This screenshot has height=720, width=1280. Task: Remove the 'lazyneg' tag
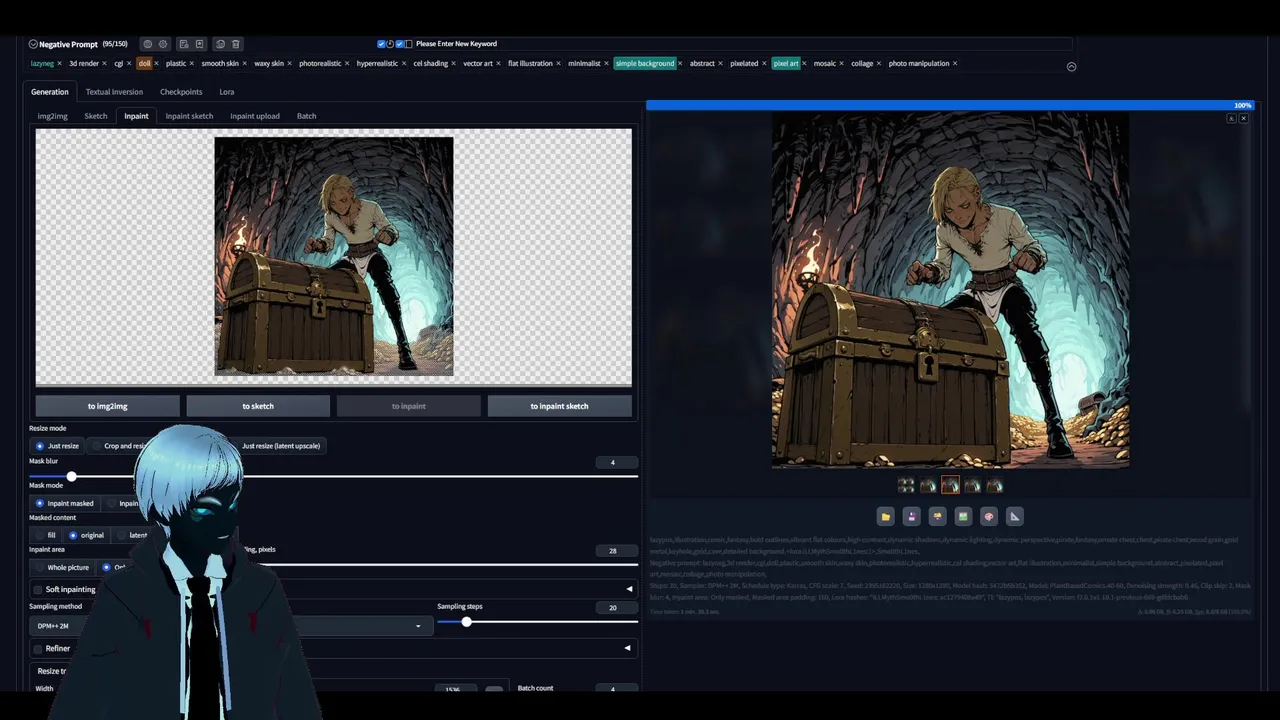click(60, 63)
